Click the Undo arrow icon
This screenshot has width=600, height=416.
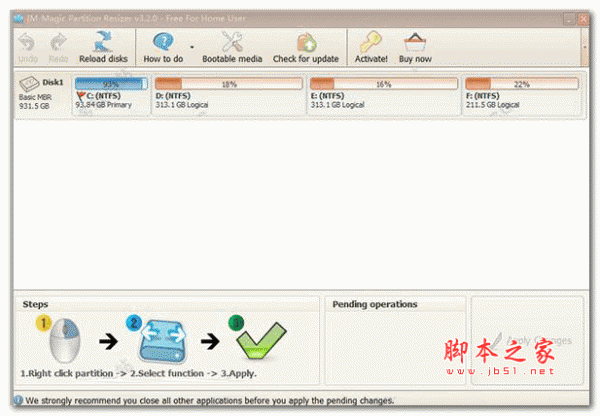click(27, 42)
